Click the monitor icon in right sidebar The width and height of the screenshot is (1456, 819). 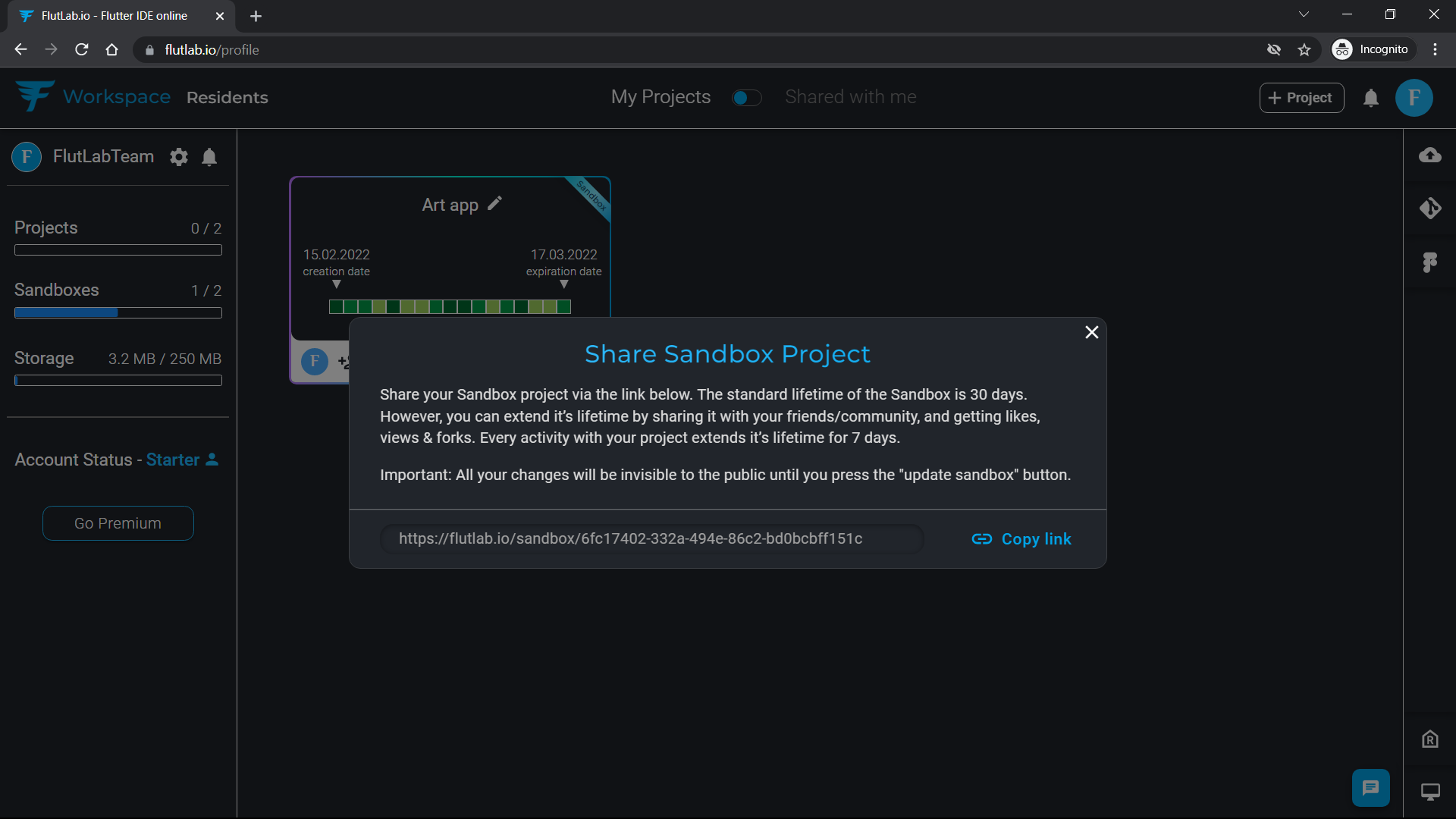point(1430,792)
